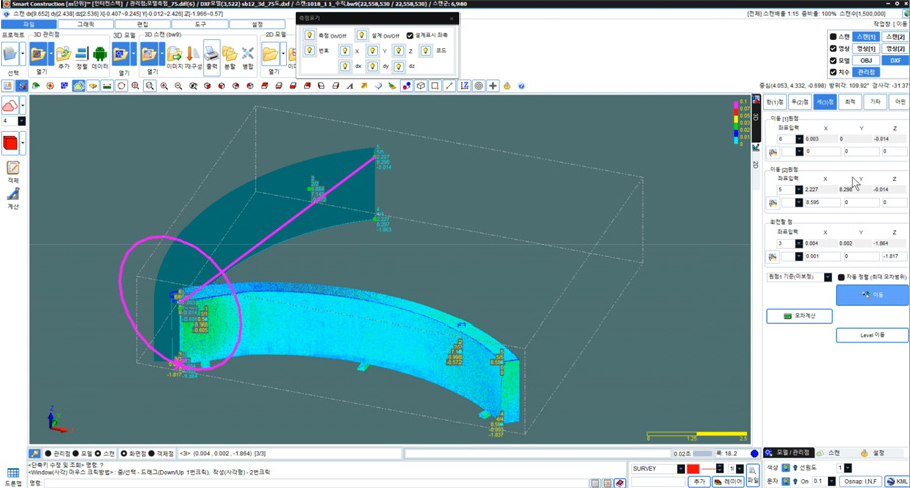
Task: Open the 설정 ribbon tab
Action: click(257, 24)
